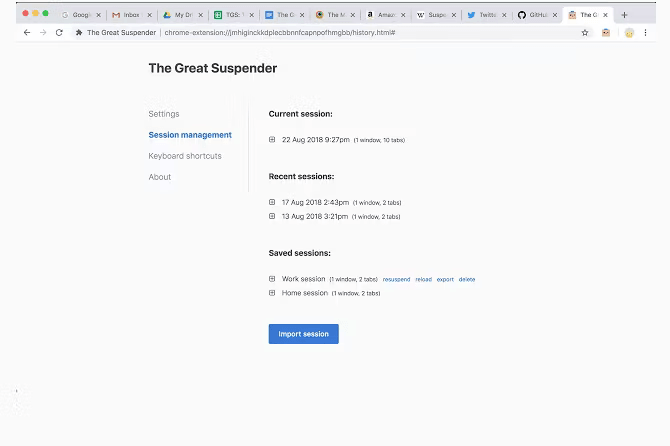Open the Chrome three-dot menu
Viewport: 670px width, 446px height.
[645, 32]
